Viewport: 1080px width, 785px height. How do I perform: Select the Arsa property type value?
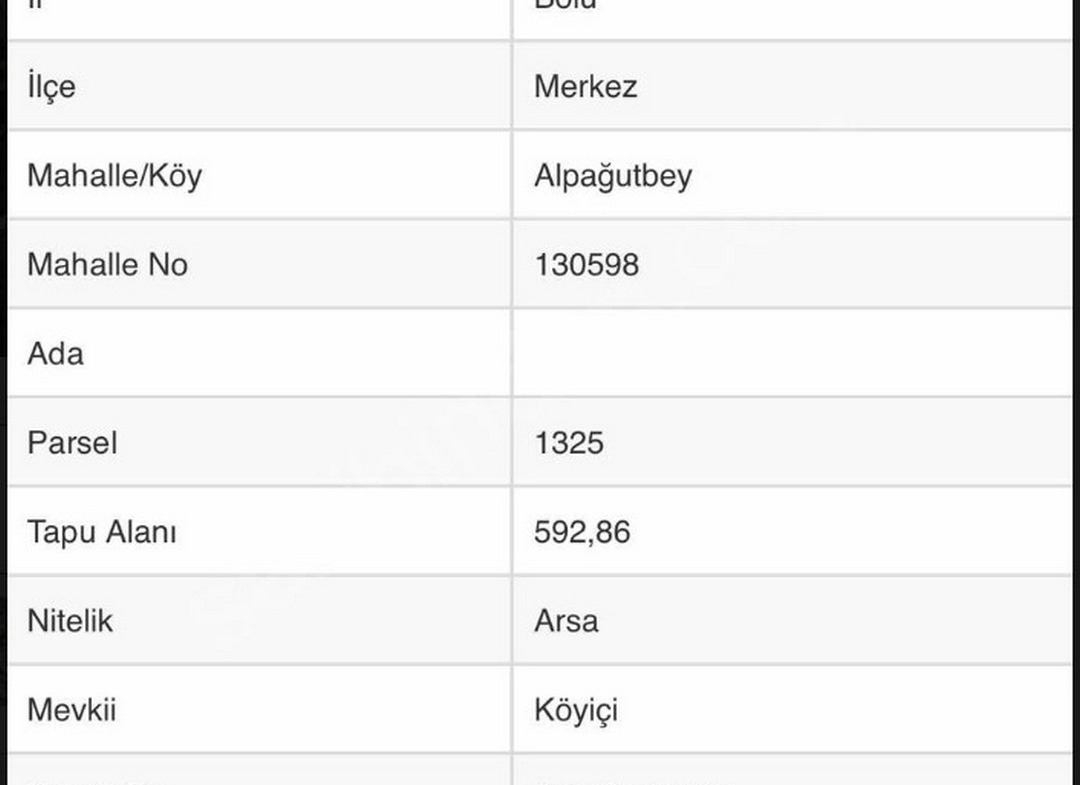click(566, 621)
